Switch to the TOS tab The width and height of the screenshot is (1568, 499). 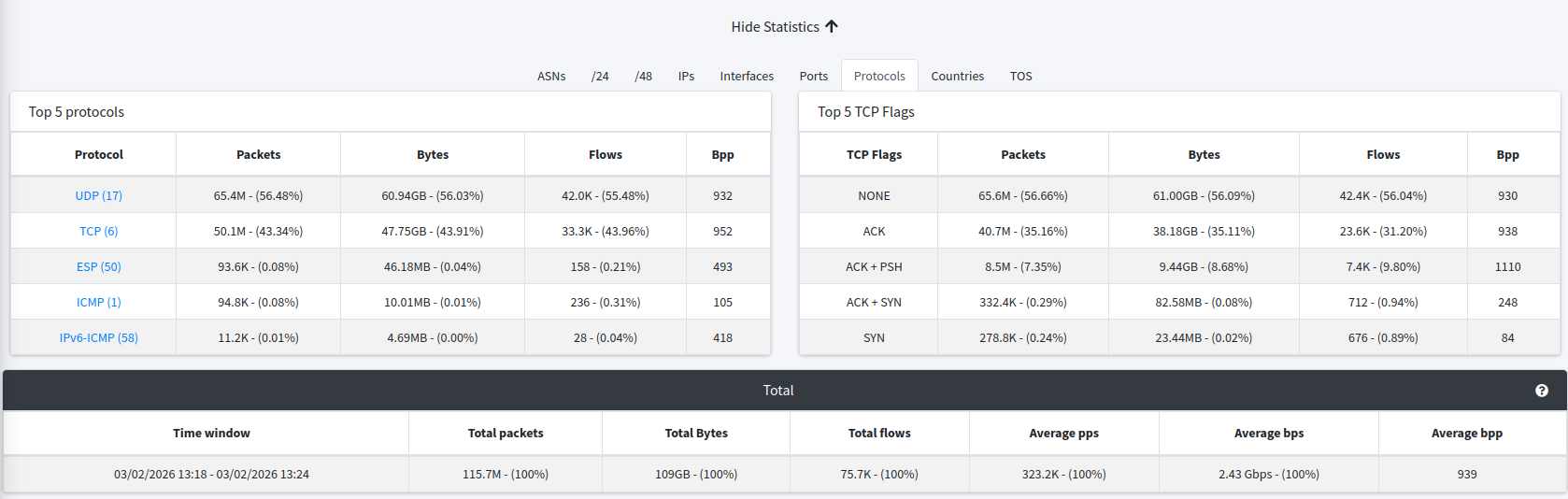click(1021, 77)
